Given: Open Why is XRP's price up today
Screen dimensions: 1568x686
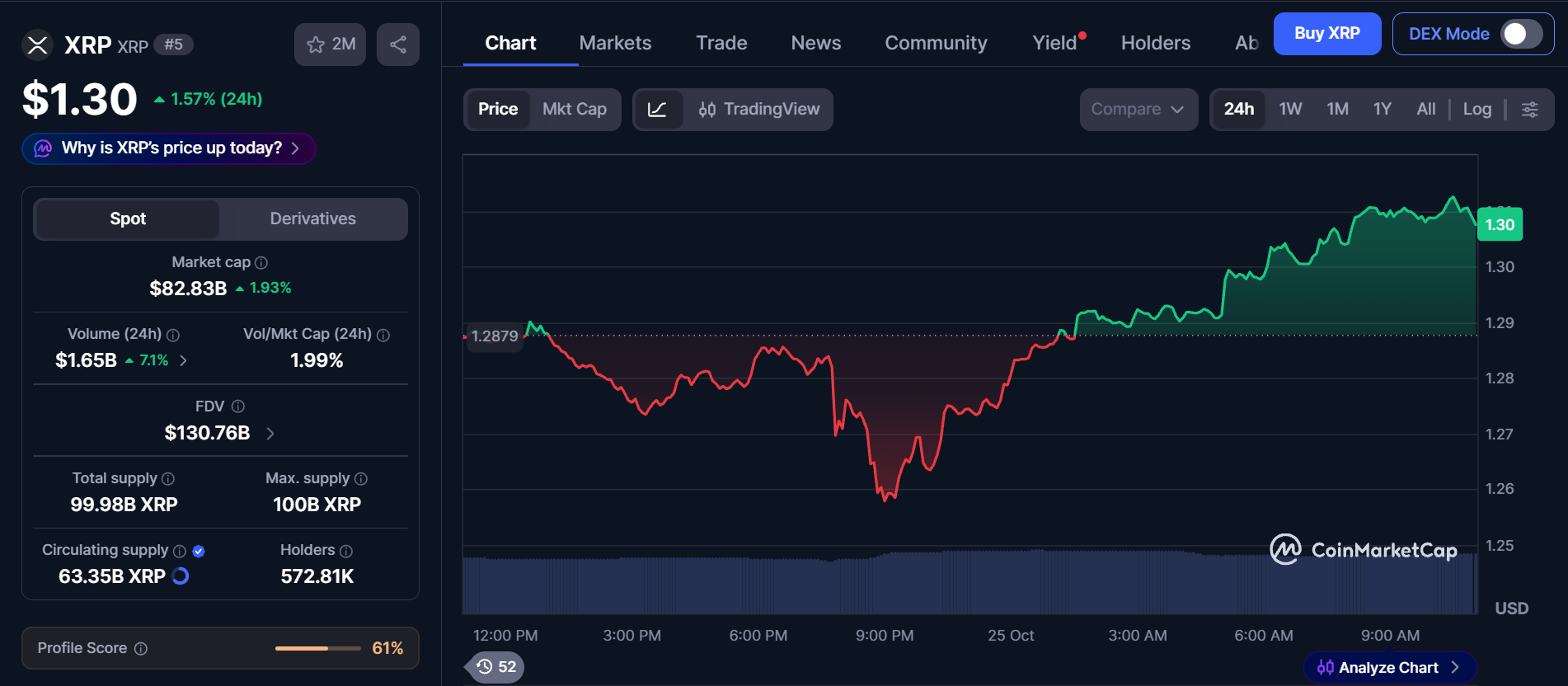Looking at the screenshot, I should click(169, 148).
